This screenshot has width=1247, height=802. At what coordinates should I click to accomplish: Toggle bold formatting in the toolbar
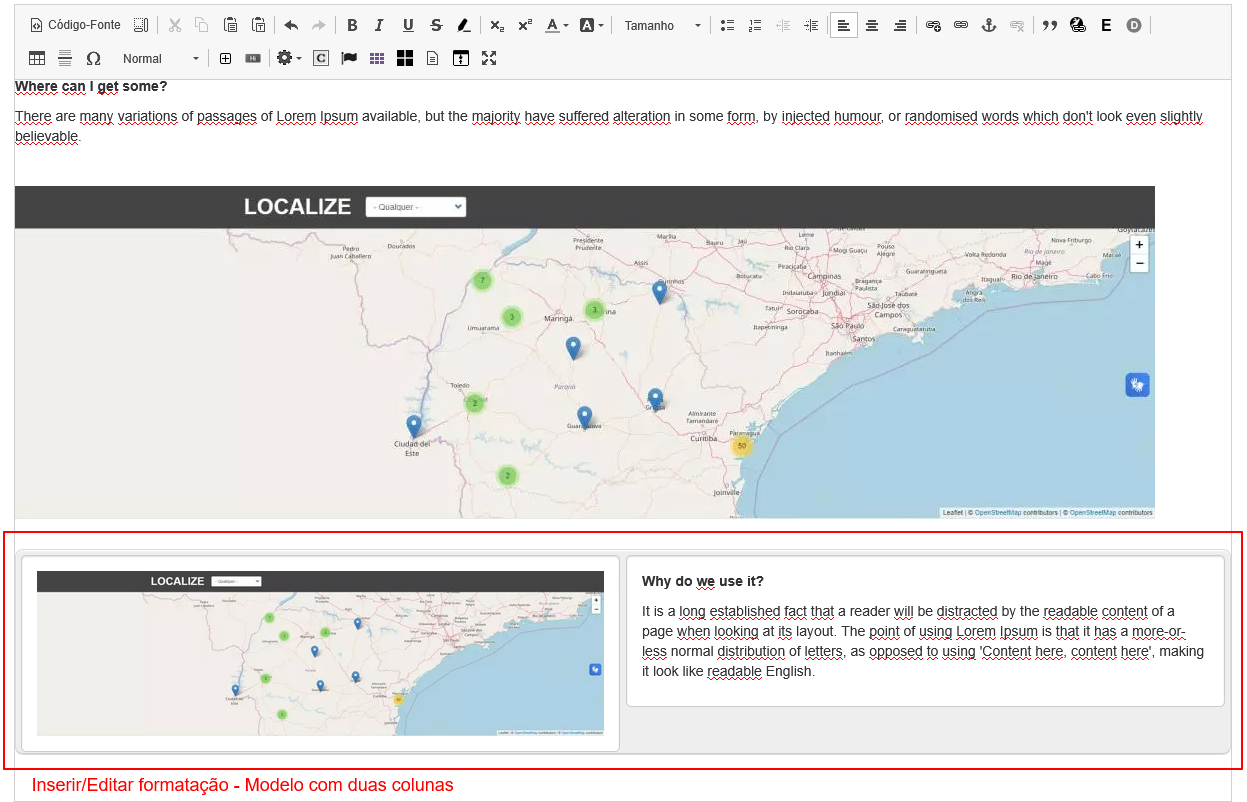pos(352,26)
